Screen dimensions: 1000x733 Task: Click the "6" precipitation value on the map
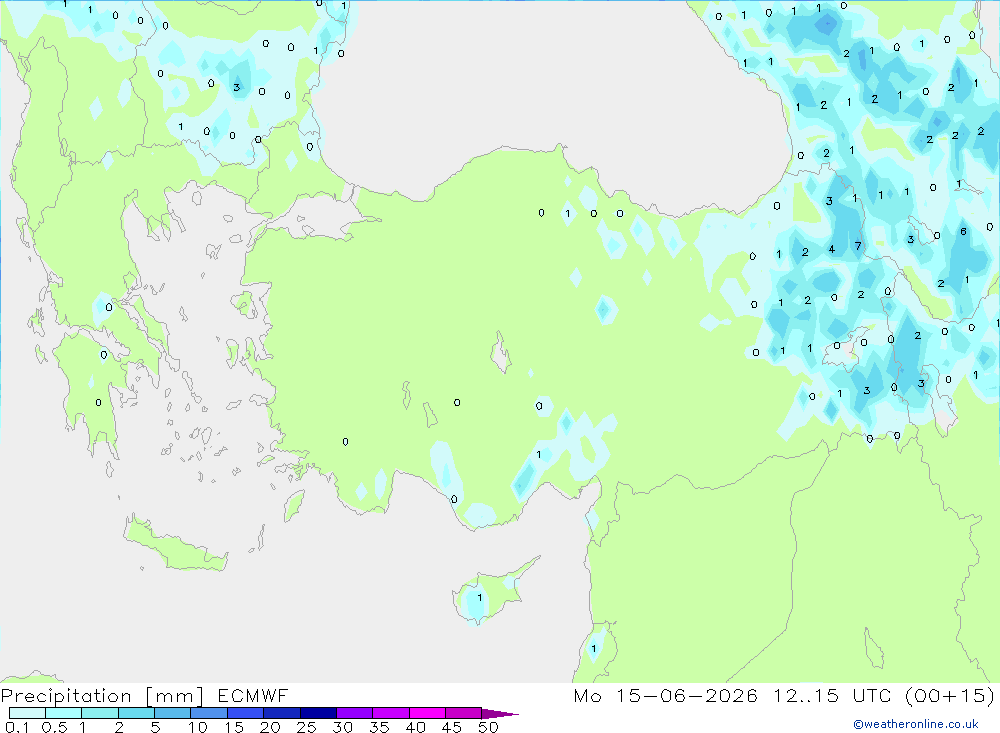pos(964,232)
